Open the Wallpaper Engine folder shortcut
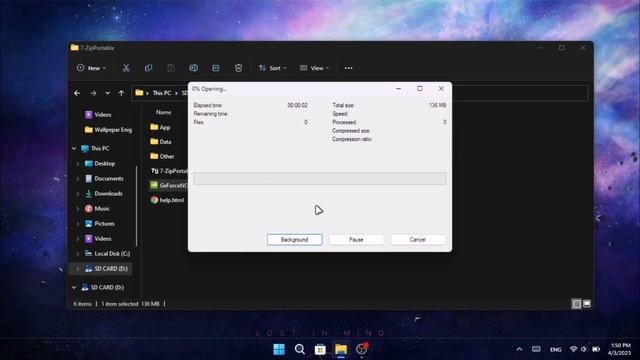This screenshot has width=640, height=360. [x=108, y=130]
